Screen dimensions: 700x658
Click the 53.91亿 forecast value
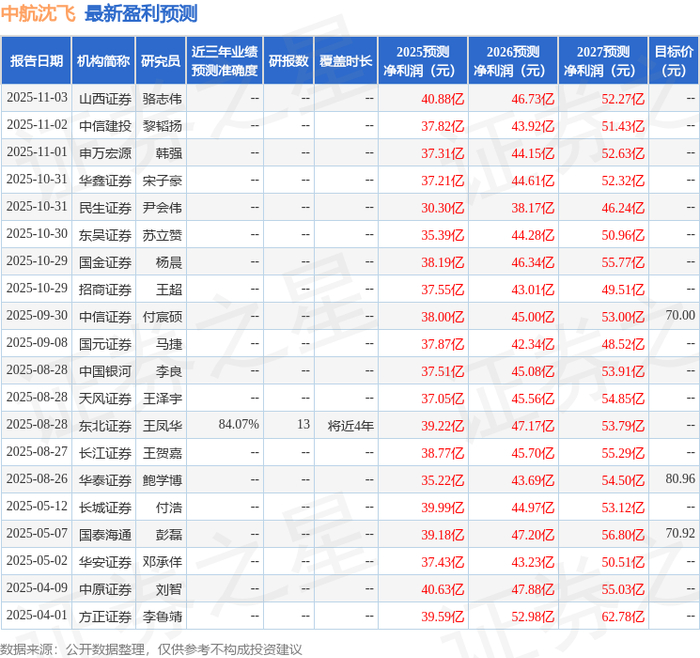[623, 371]
